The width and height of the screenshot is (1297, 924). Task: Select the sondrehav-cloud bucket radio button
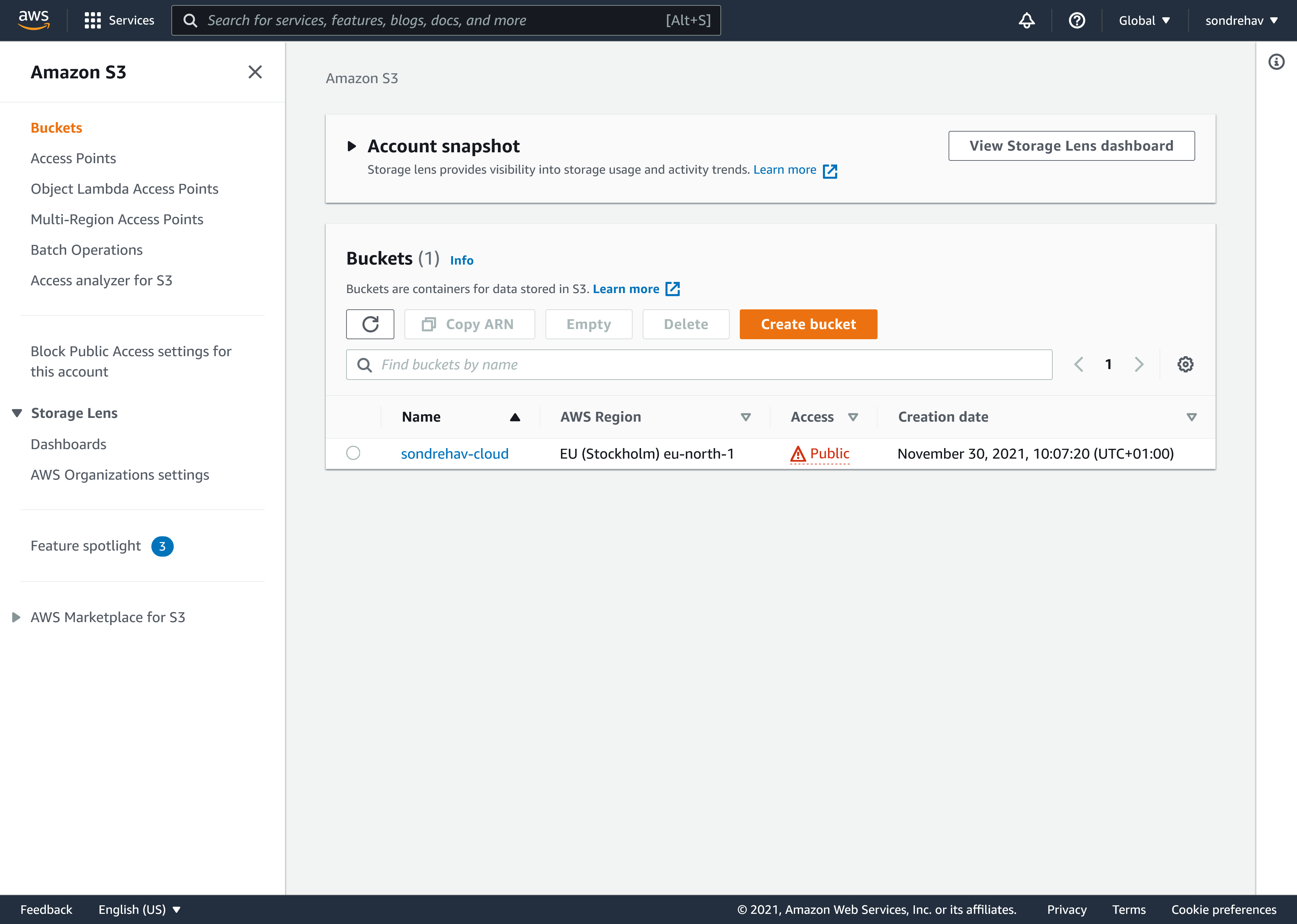[353, 453]
